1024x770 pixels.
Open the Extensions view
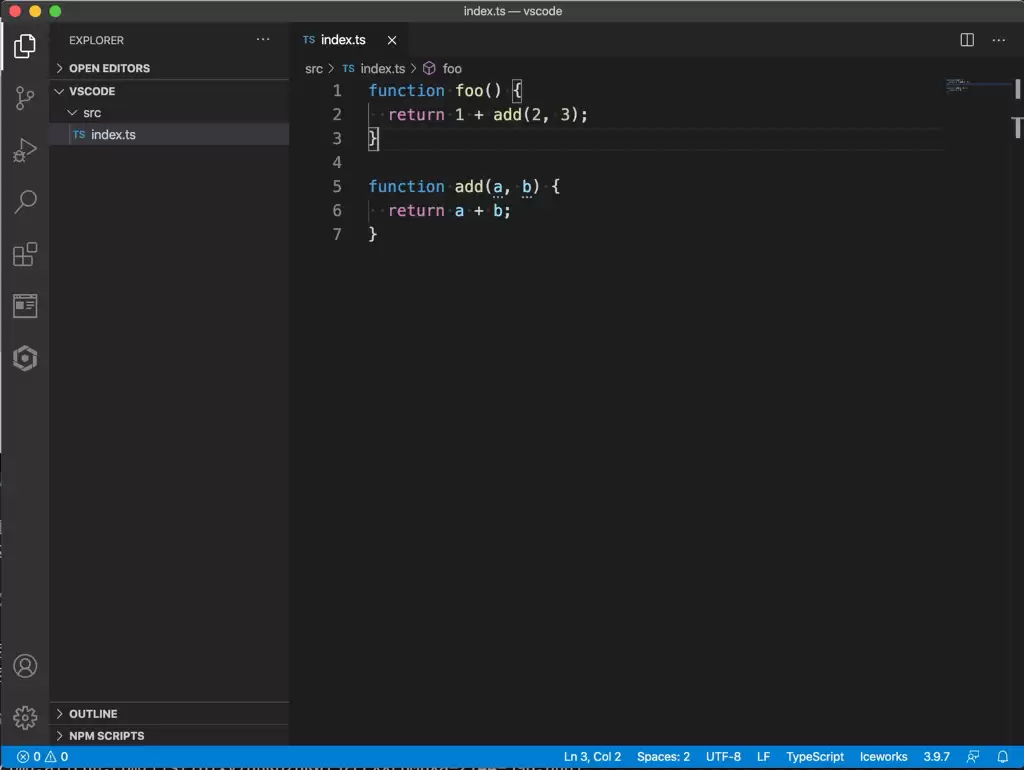pyautogui.click(x=25, y=254)
